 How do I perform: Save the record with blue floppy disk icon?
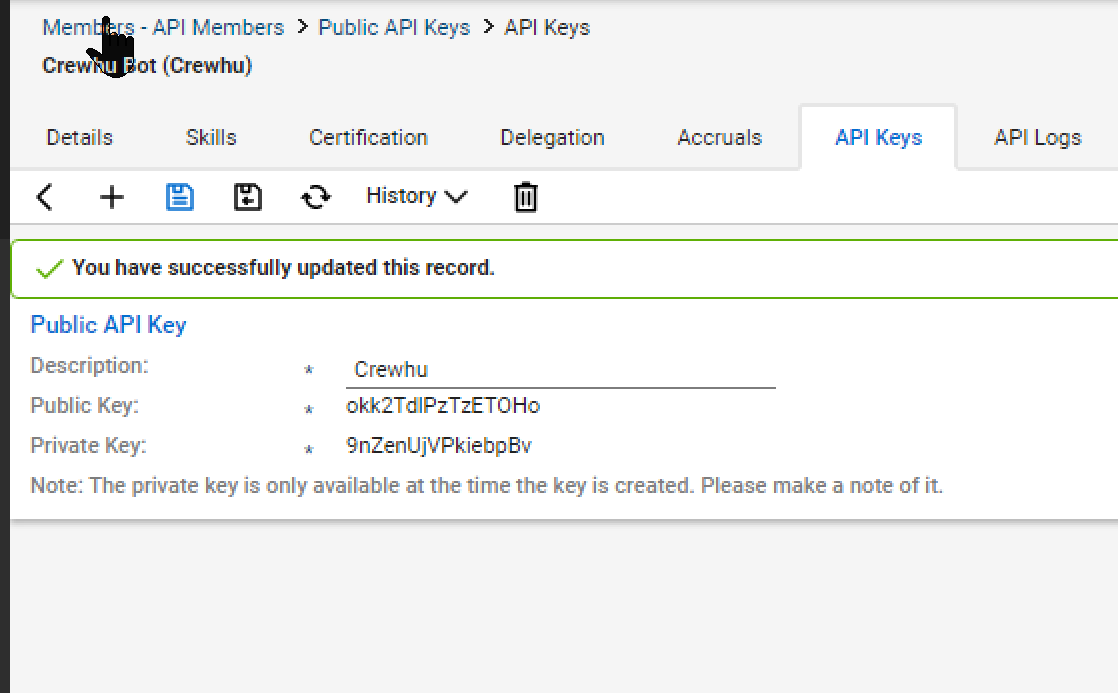(x=180, y=197)
